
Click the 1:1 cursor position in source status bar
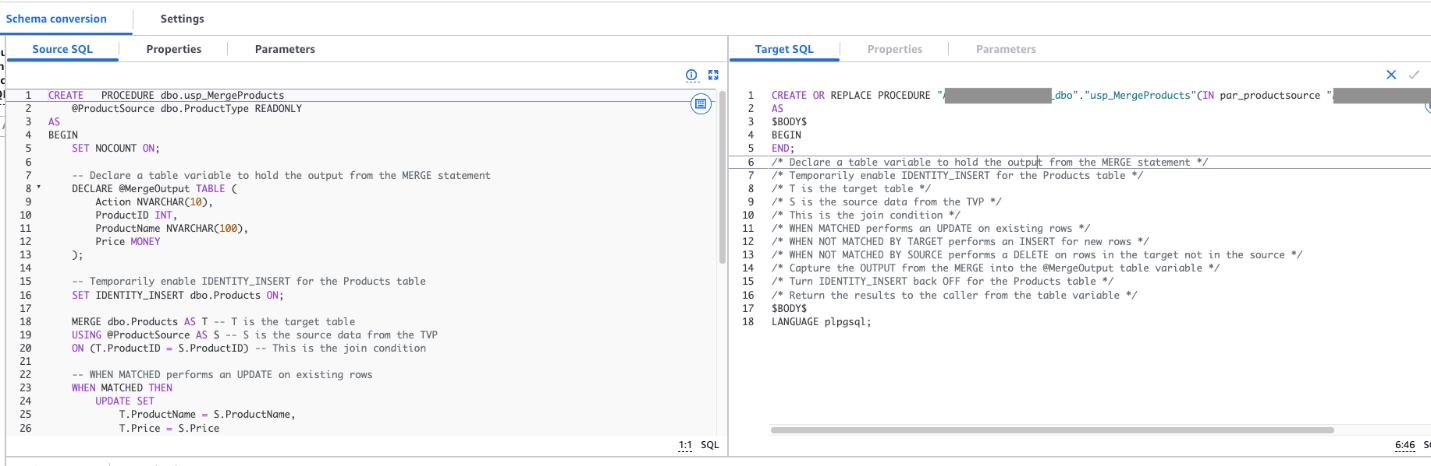click(x=685, y=444)
